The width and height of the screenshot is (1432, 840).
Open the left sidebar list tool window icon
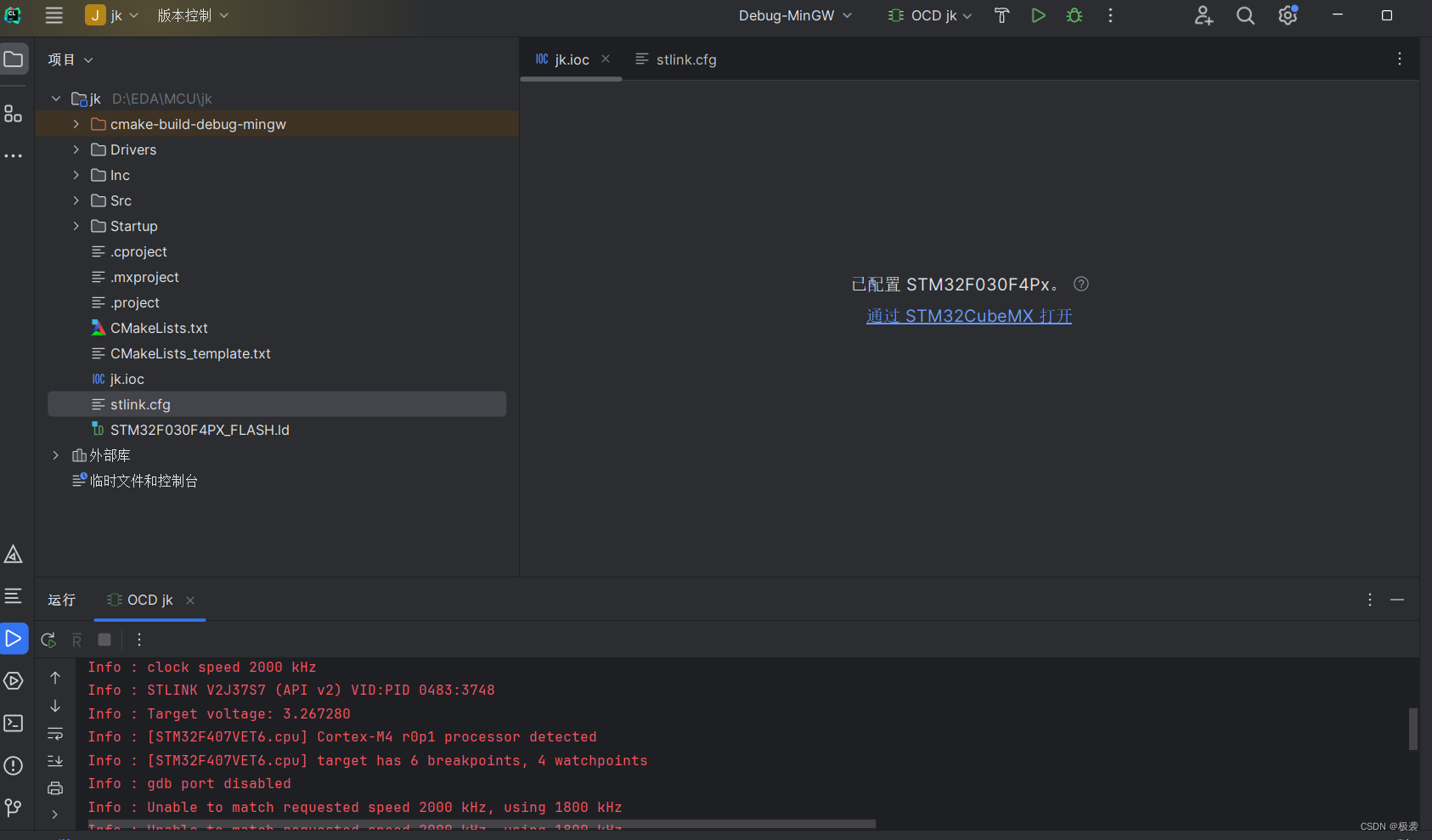tap(14, 596)
